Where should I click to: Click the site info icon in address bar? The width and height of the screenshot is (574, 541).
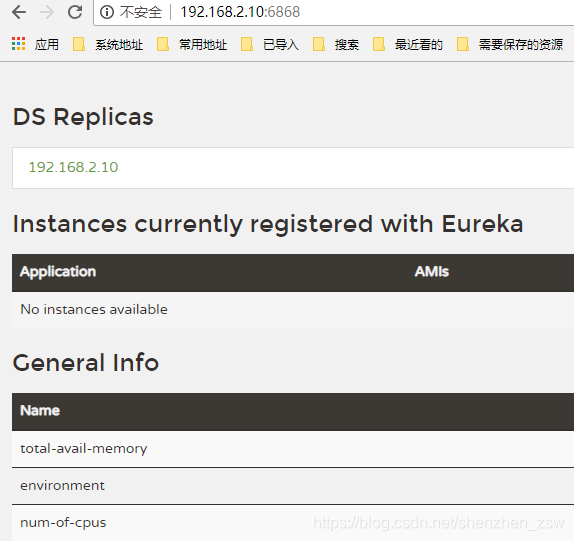(x=107, y=12)
